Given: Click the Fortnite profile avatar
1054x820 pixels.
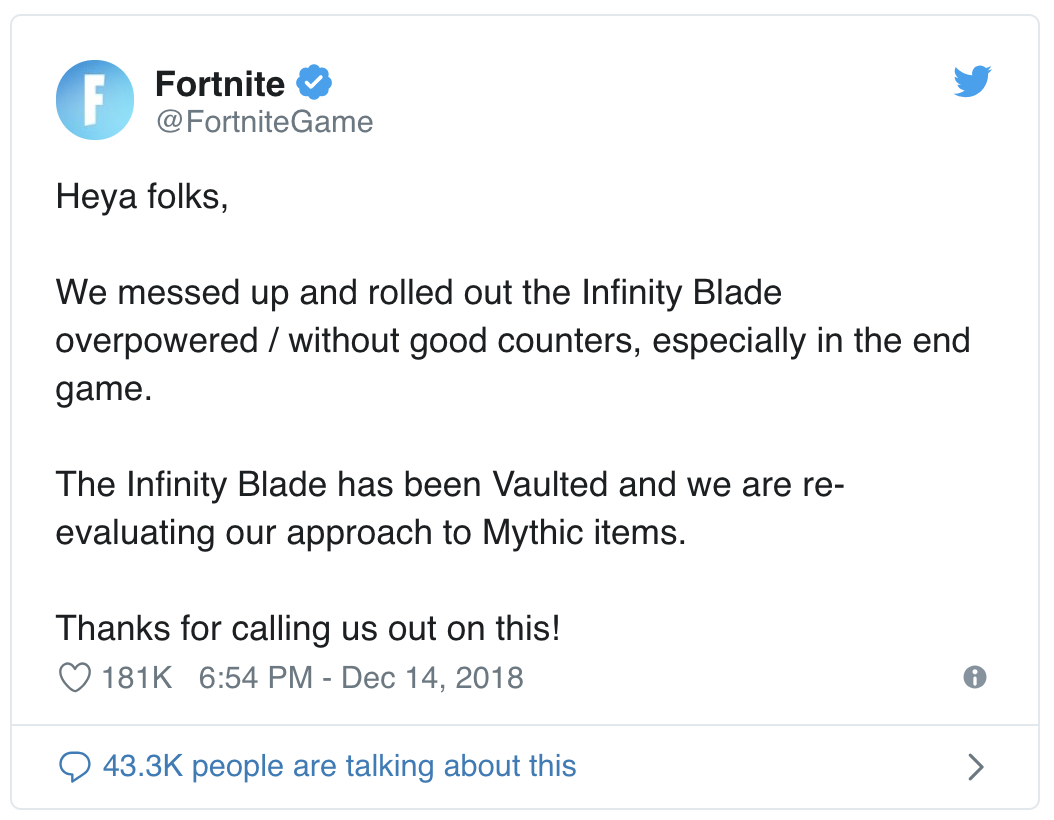Looking at the screenshot, I should (x=95, y=99).
